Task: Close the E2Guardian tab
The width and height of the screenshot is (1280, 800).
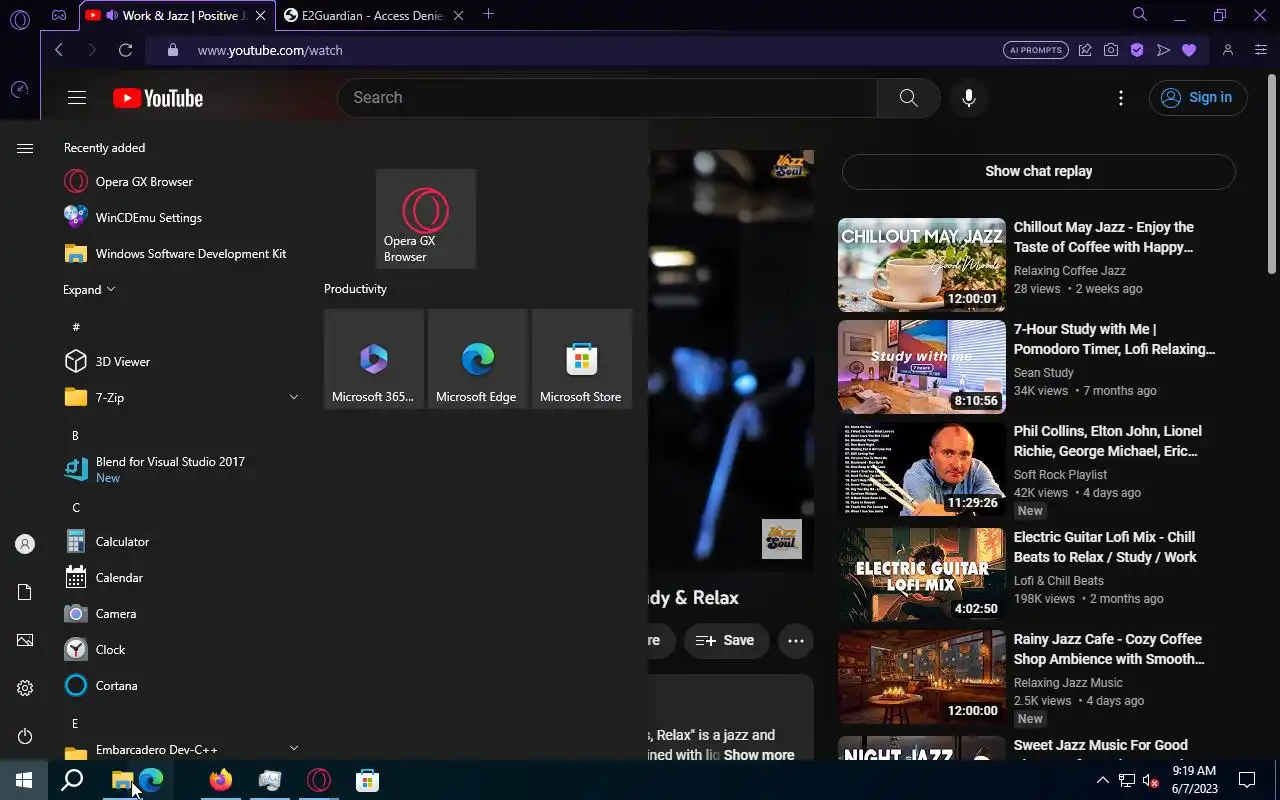Action: tap(458, 15)
